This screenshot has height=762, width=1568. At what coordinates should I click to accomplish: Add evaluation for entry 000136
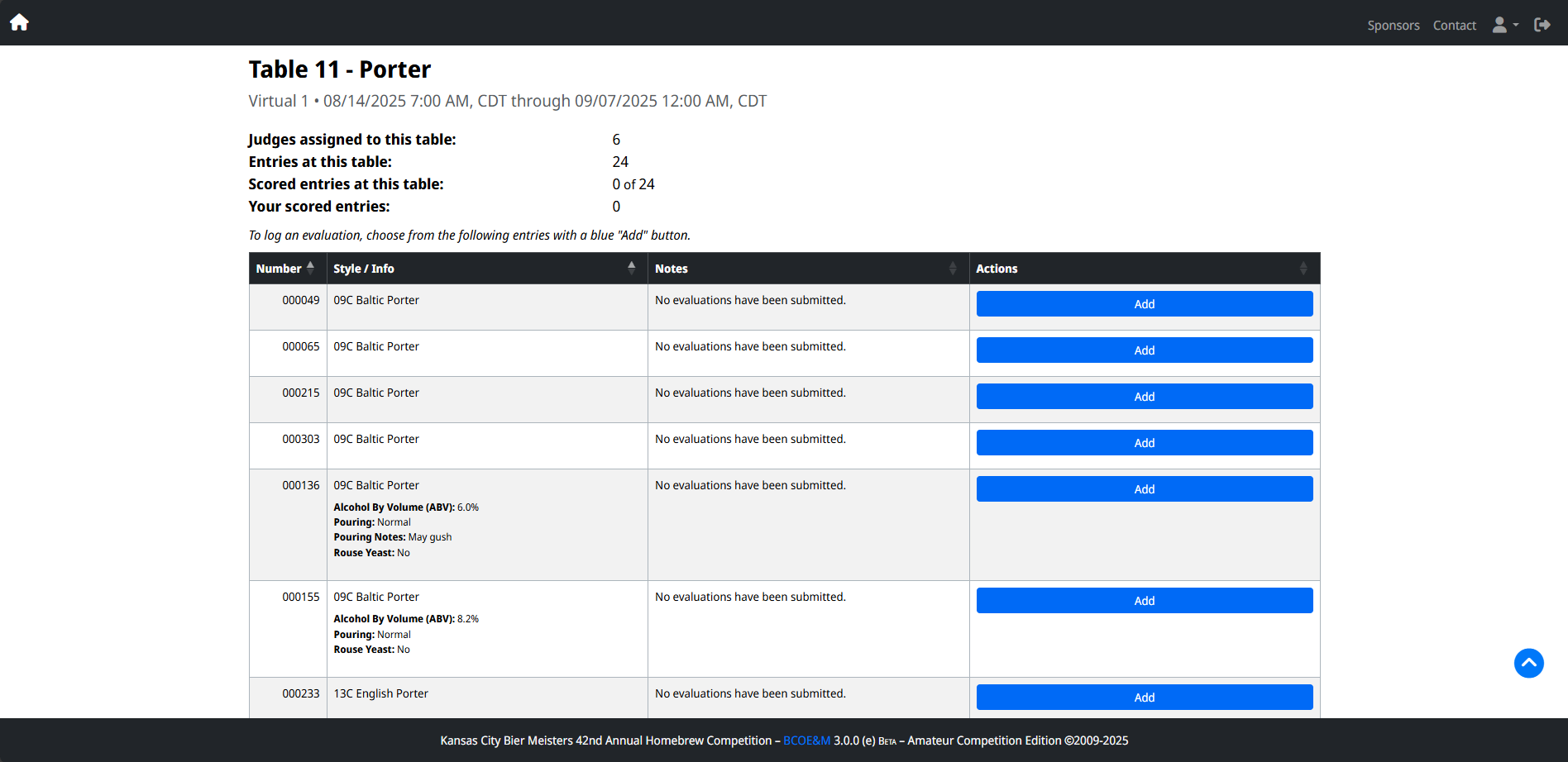[x=1144, y=489]
